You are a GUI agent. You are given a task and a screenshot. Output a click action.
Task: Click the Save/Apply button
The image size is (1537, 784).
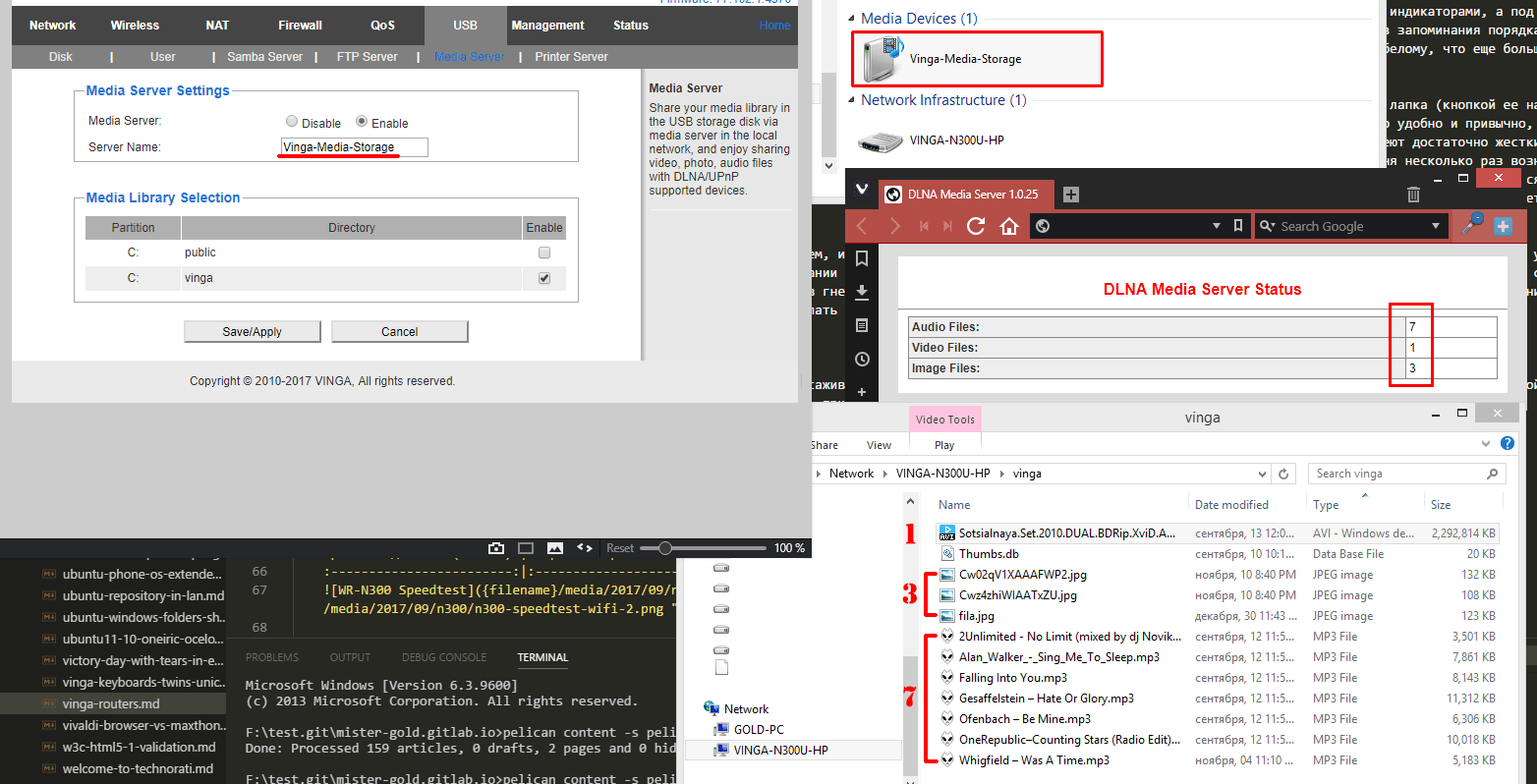tap(252, 332)
